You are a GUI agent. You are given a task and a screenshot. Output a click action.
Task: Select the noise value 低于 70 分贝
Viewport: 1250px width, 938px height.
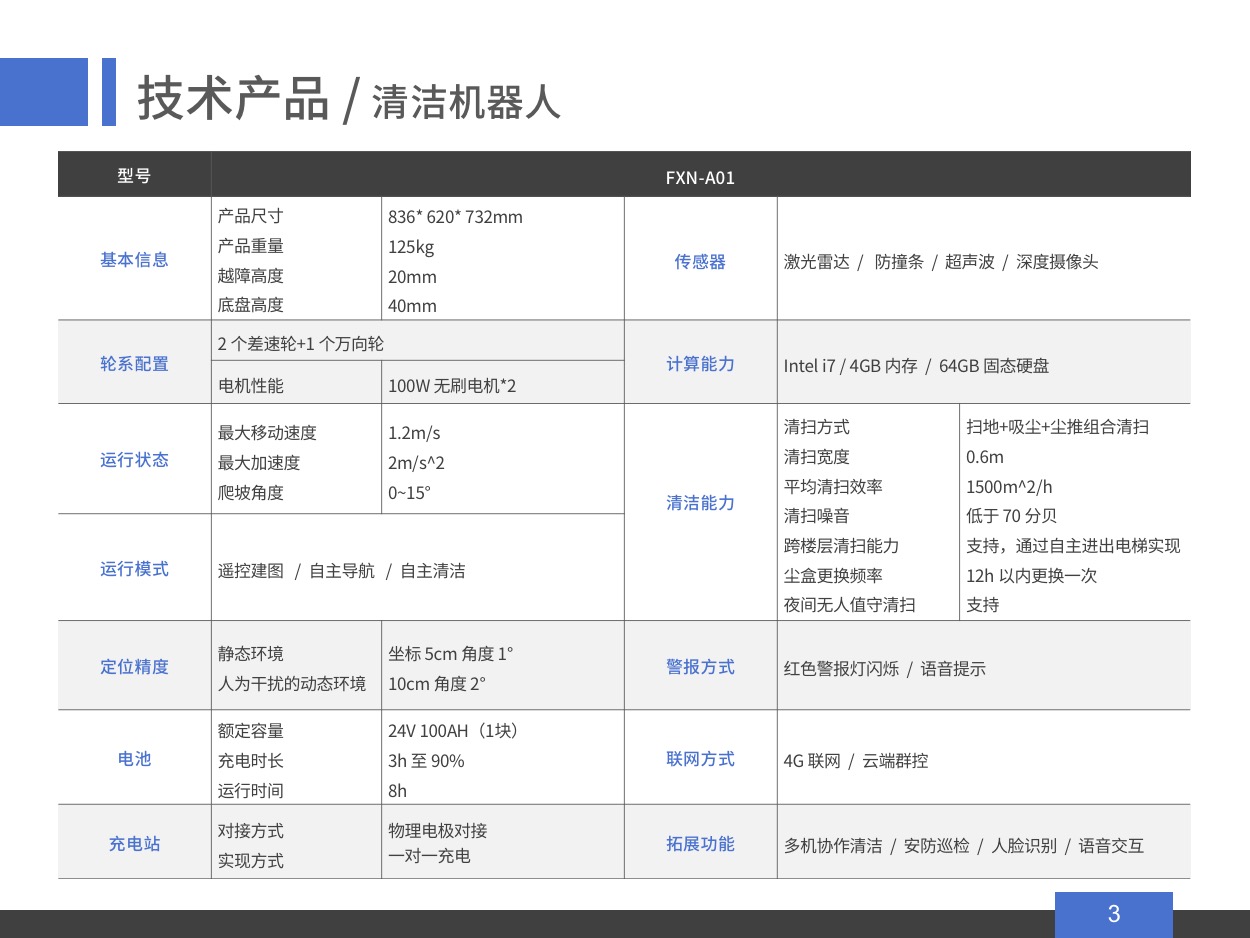1011,516
